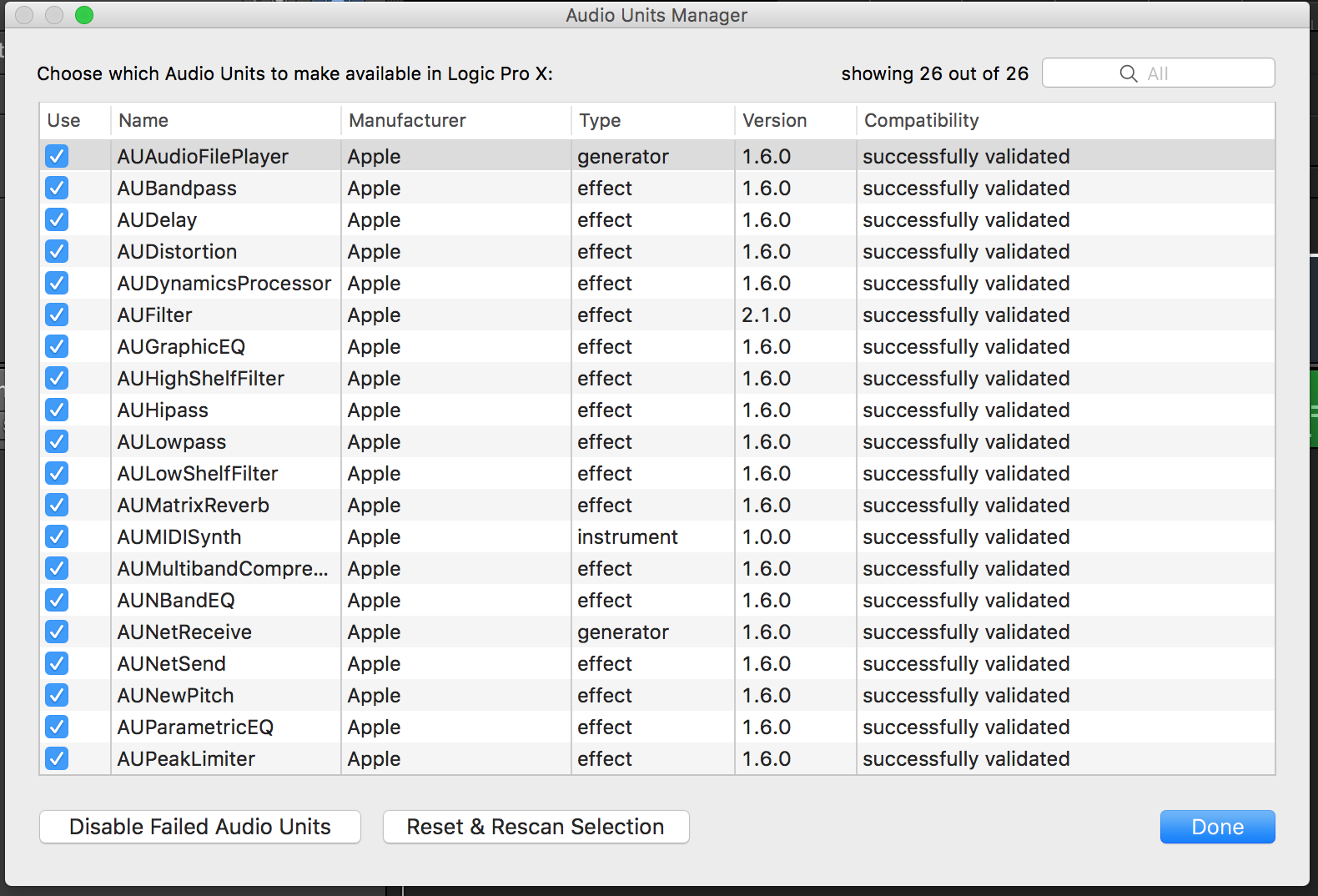Click the instrument type cell for AUMIDISynth
This screenshot has height=896, width=1318.
(x=627, y=537)
